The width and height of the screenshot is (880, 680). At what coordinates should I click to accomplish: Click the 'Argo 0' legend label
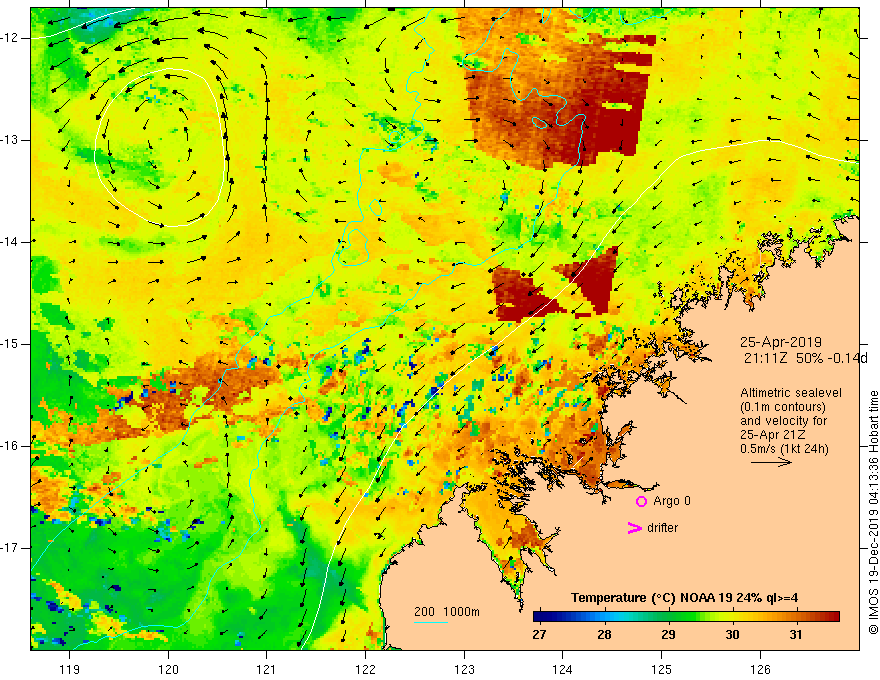672,501
